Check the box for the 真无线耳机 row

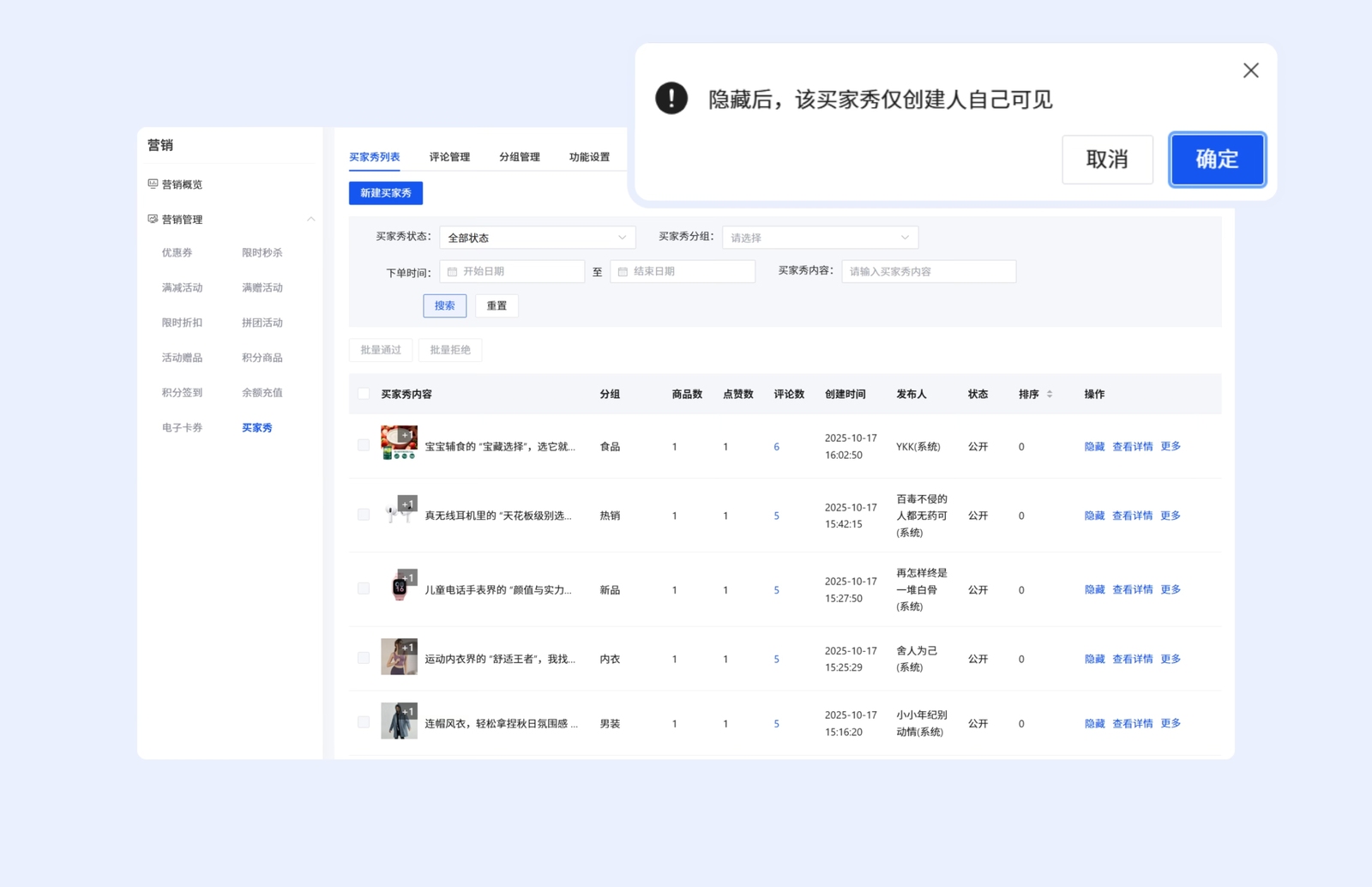[364, 515]
